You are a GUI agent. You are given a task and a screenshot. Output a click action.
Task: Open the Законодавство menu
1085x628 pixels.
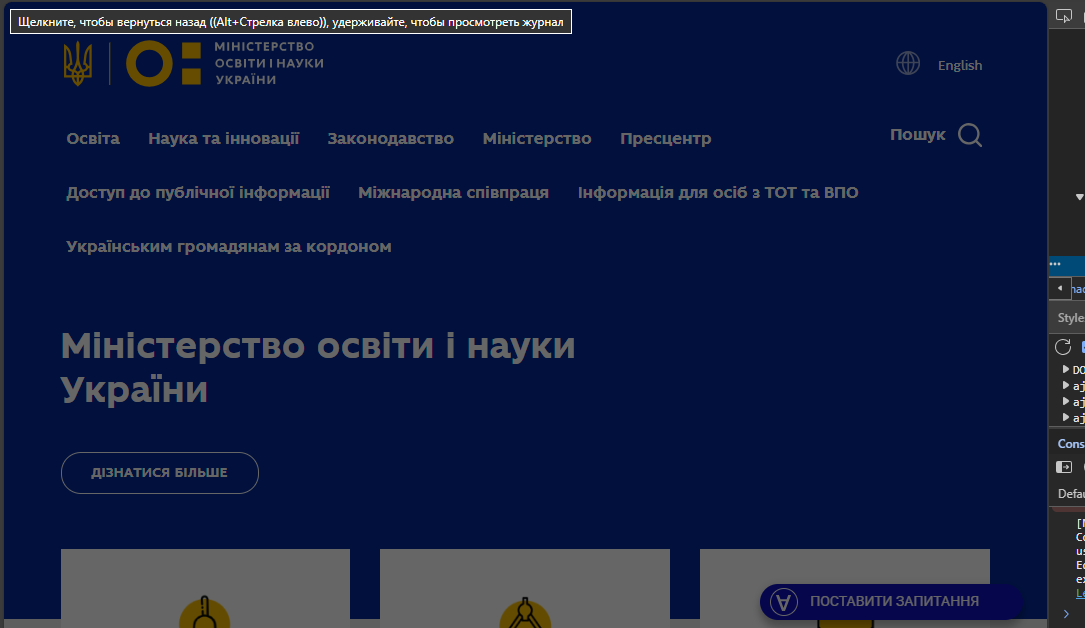[390, 138]
